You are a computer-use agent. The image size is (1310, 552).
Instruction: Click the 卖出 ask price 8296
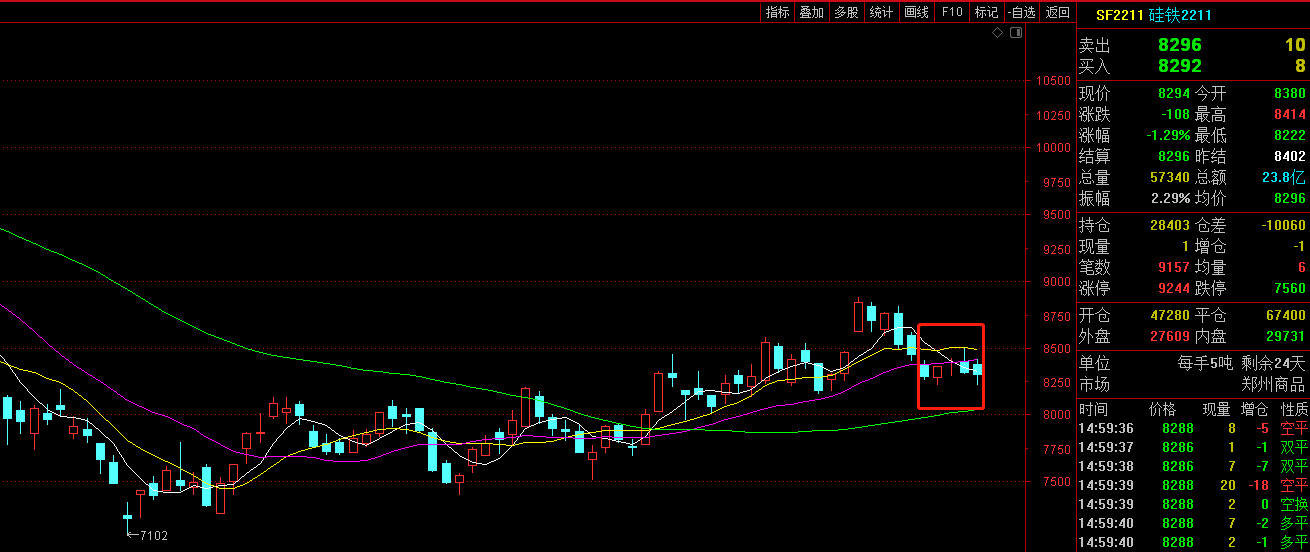[x=1179, y=45]
